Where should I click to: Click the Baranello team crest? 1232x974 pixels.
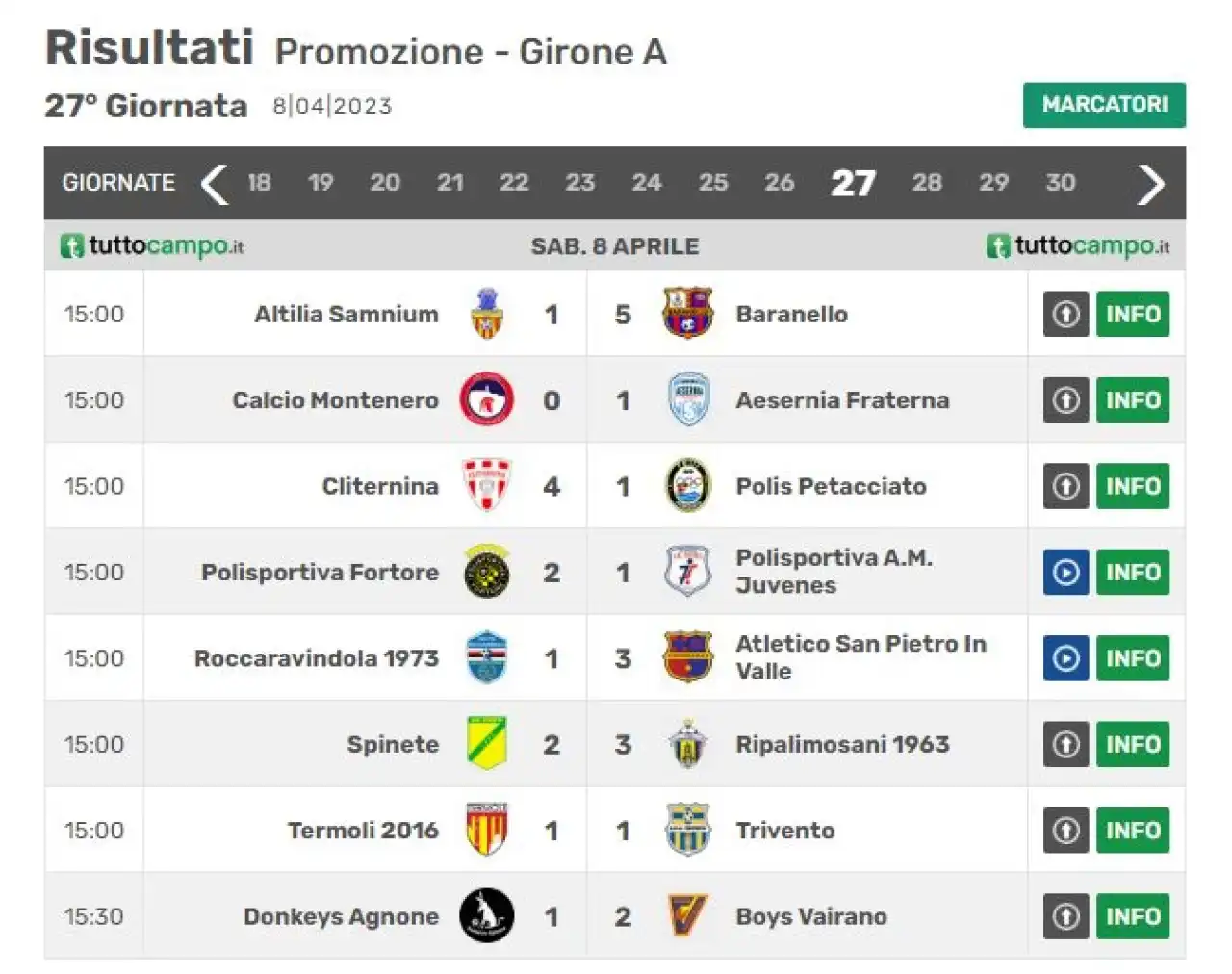tap(687, 314)
